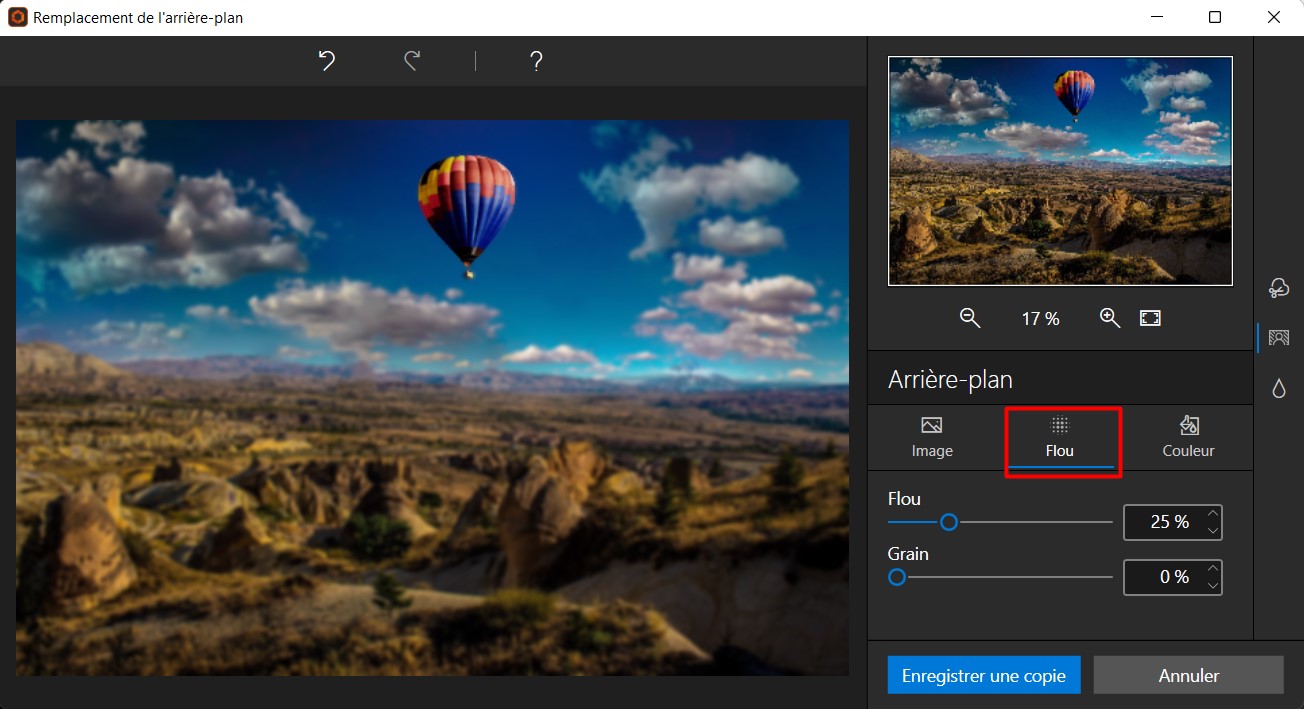Click the navigator preview thumbnail
1304x709 pixels.
1060,171
